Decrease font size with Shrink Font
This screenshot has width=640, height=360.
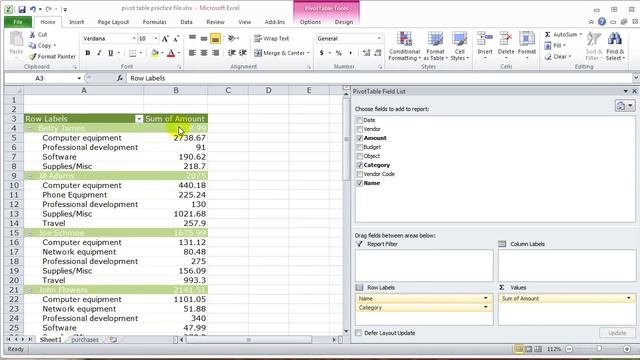coord(176,39)
